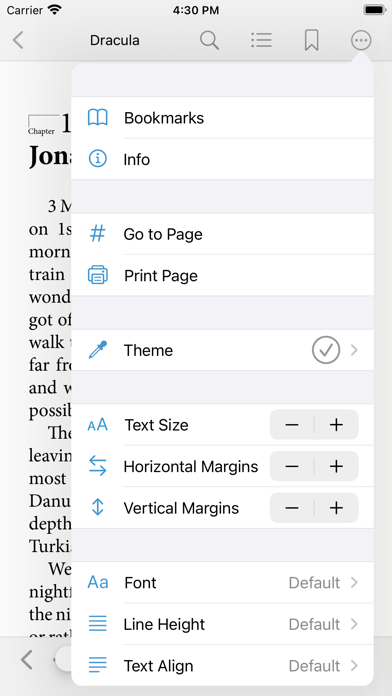Select Go to Page menu entry
The width and height of the screenshot is (392, 696).
pos(222,234)
